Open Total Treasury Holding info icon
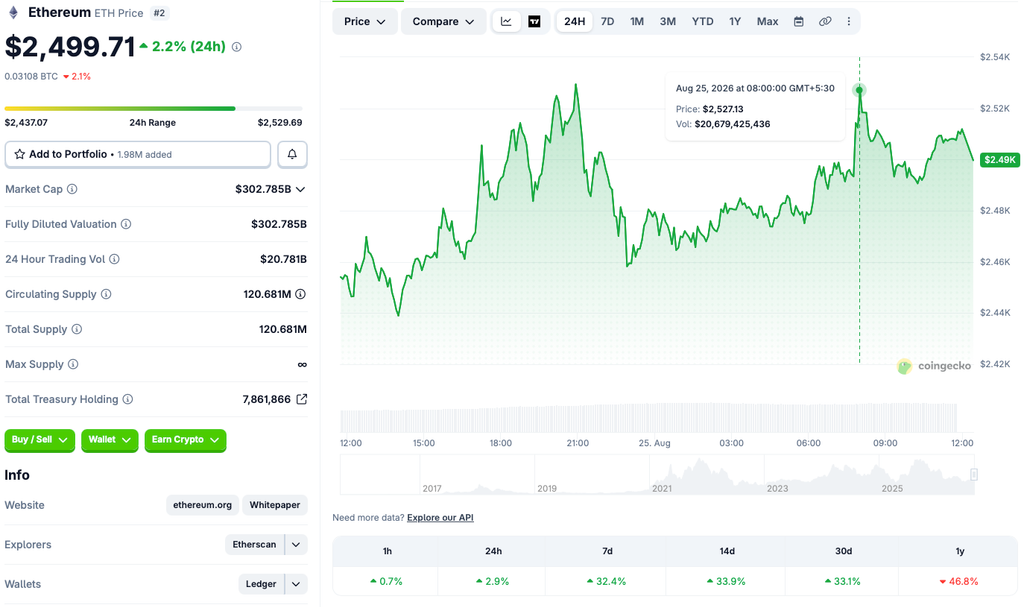1024x607 pixels. (x=128, y=399)
